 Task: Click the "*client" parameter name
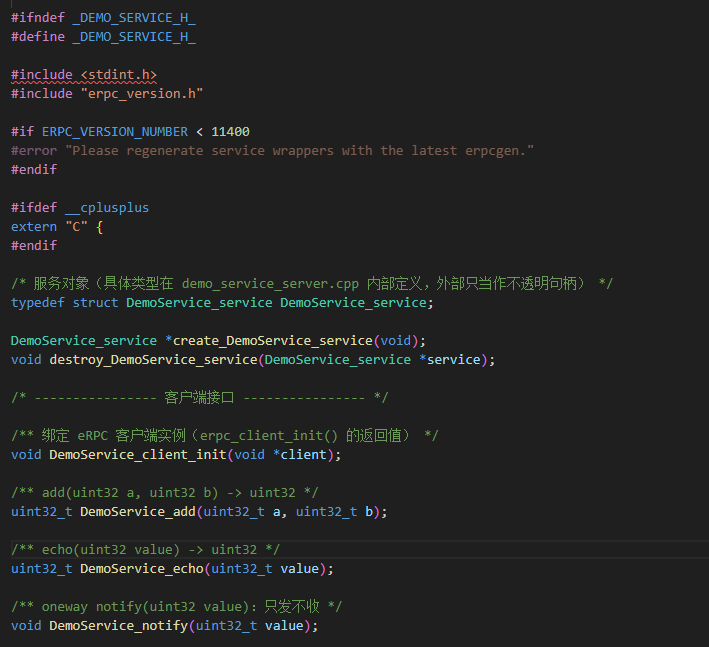click(x=299, y=454)
